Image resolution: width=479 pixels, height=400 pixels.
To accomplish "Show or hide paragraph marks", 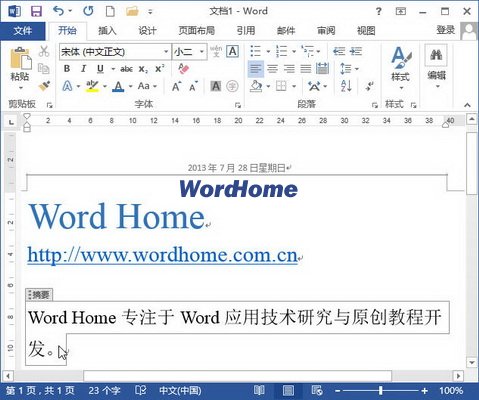I will [x=369, y=86].
